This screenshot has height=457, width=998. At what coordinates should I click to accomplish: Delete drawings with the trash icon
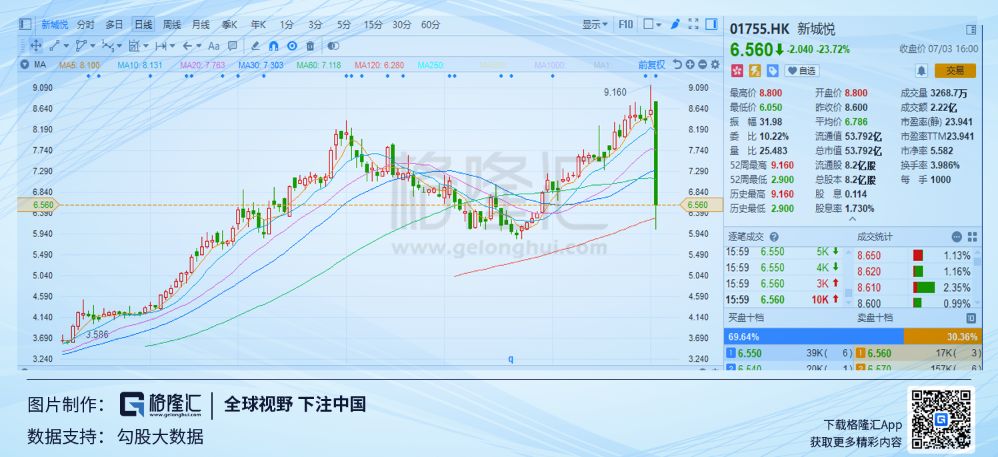pos(310,46)
